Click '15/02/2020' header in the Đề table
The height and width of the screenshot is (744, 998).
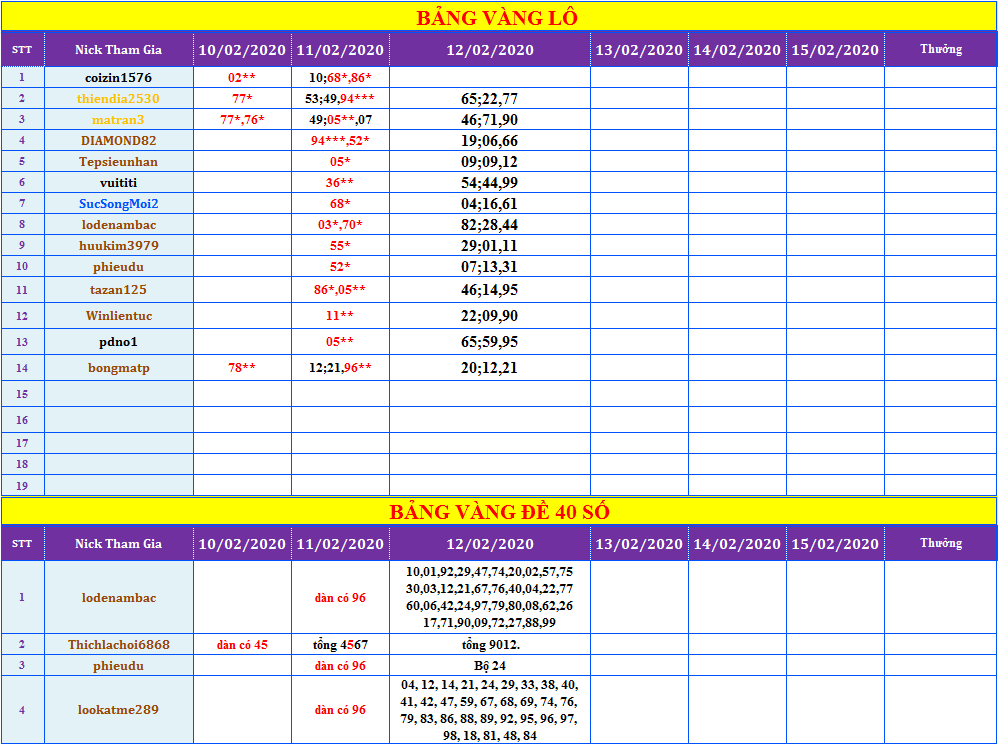(x=835, y=543)
